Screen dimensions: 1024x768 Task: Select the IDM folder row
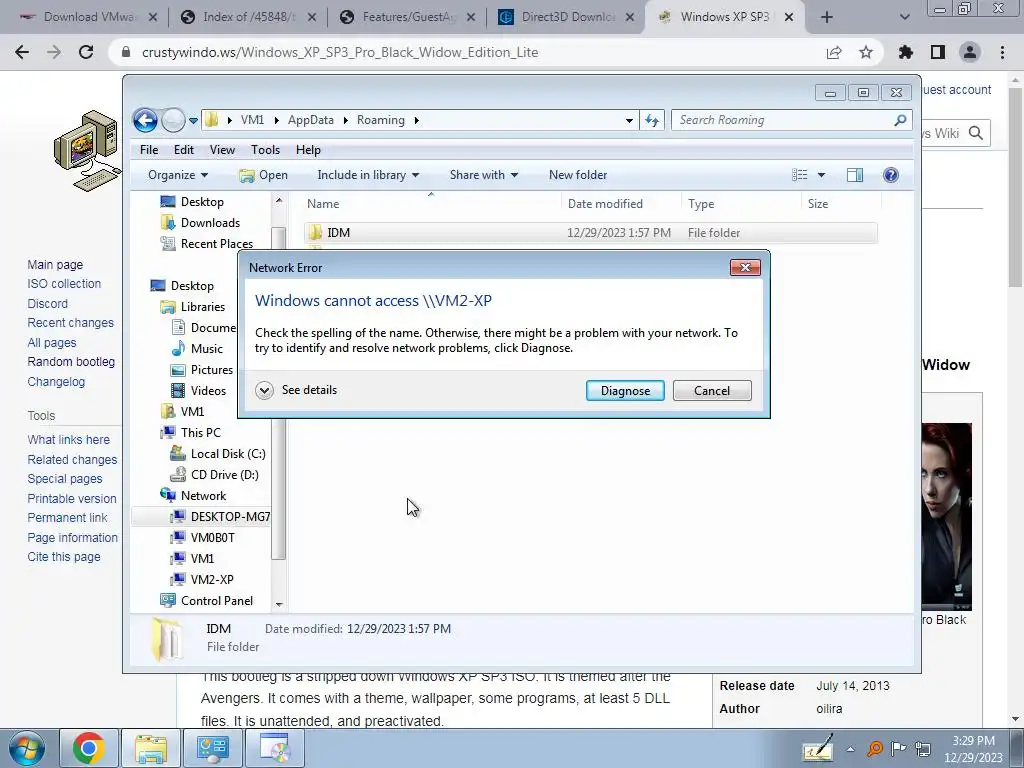coord(590,232)
